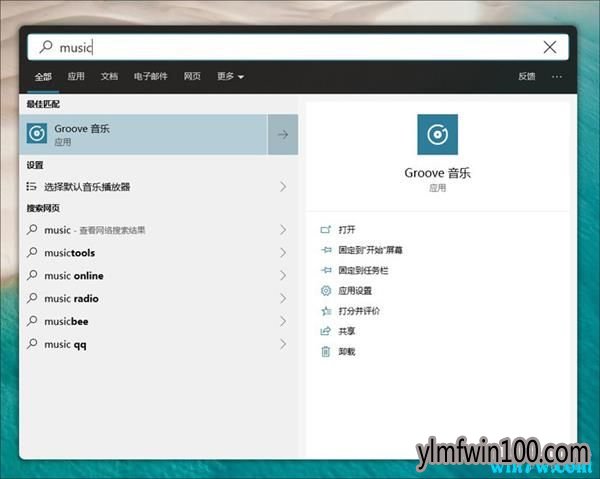600x479 pixels.
Task: Choose 固定到任务栏 action
Action: pos(363,270)
